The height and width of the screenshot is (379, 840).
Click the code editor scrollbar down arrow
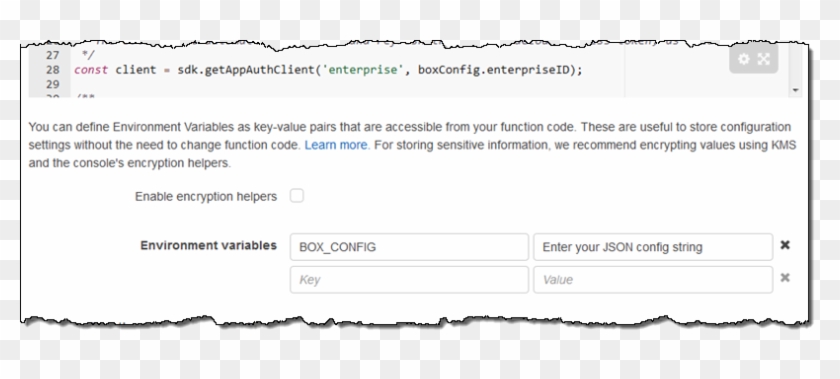click(x=796, y=90)
